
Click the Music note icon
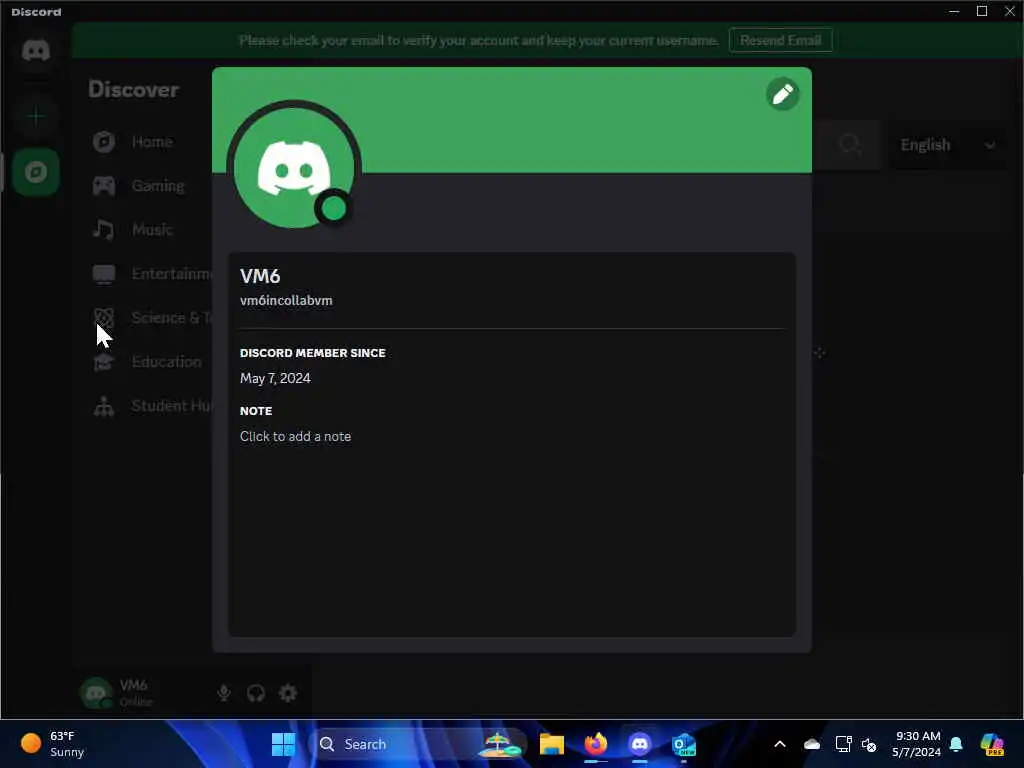pos(104,230)
